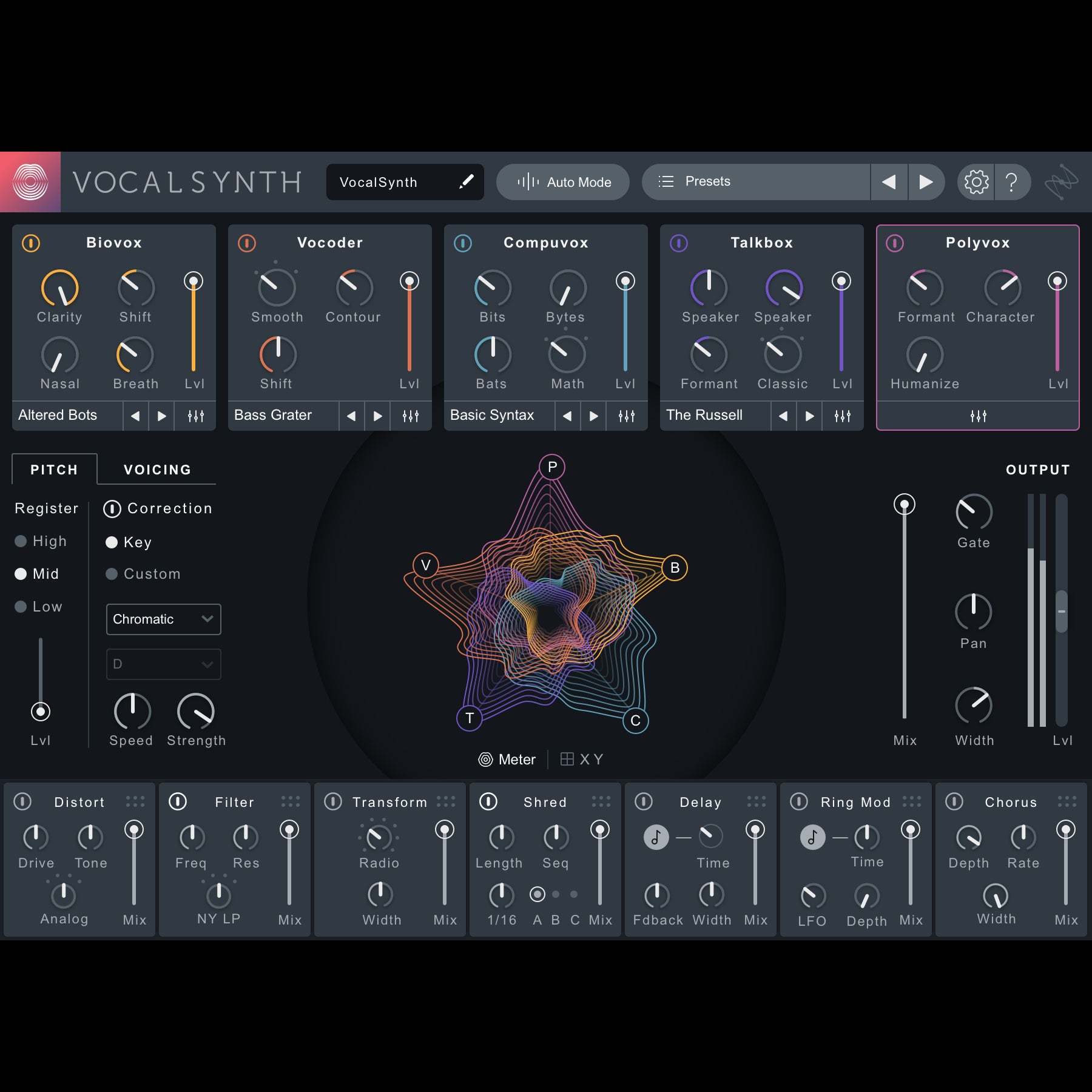Toggle the Shred effect power button
This screenshot has width=1092, height=1092.
[x=488, y=801]
